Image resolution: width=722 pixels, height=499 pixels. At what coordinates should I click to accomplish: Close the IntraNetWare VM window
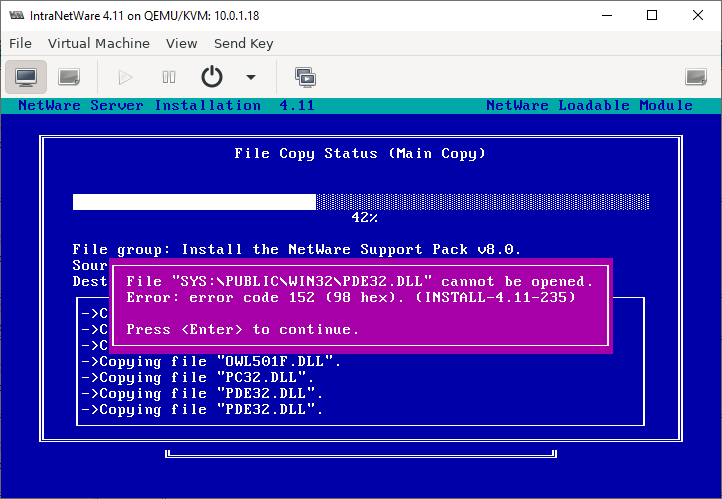click(x=698, y=15)
